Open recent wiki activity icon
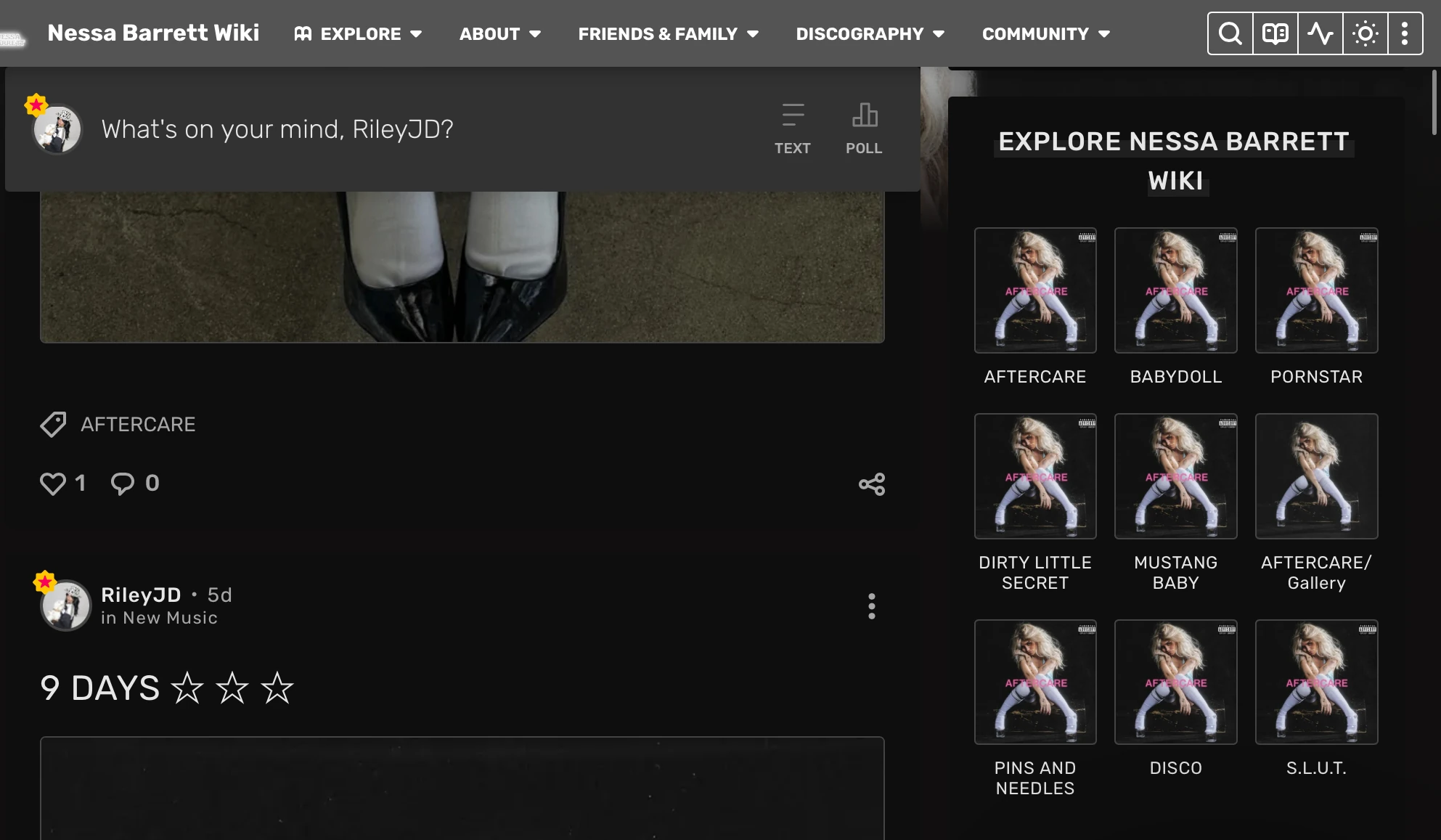The width and height of the screenshot is (1441, 840). 1320,33
